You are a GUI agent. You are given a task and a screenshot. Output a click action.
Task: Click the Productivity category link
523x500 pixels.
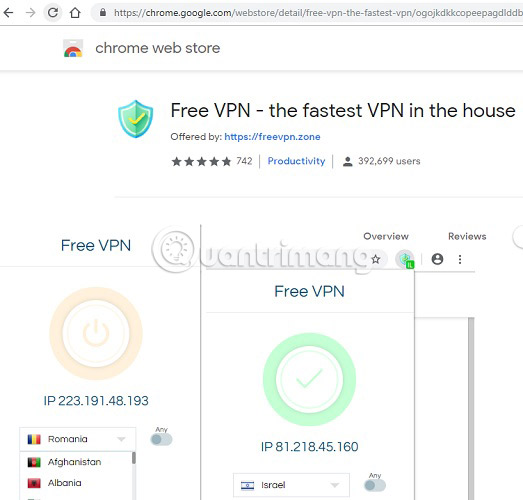click(296, 161)
